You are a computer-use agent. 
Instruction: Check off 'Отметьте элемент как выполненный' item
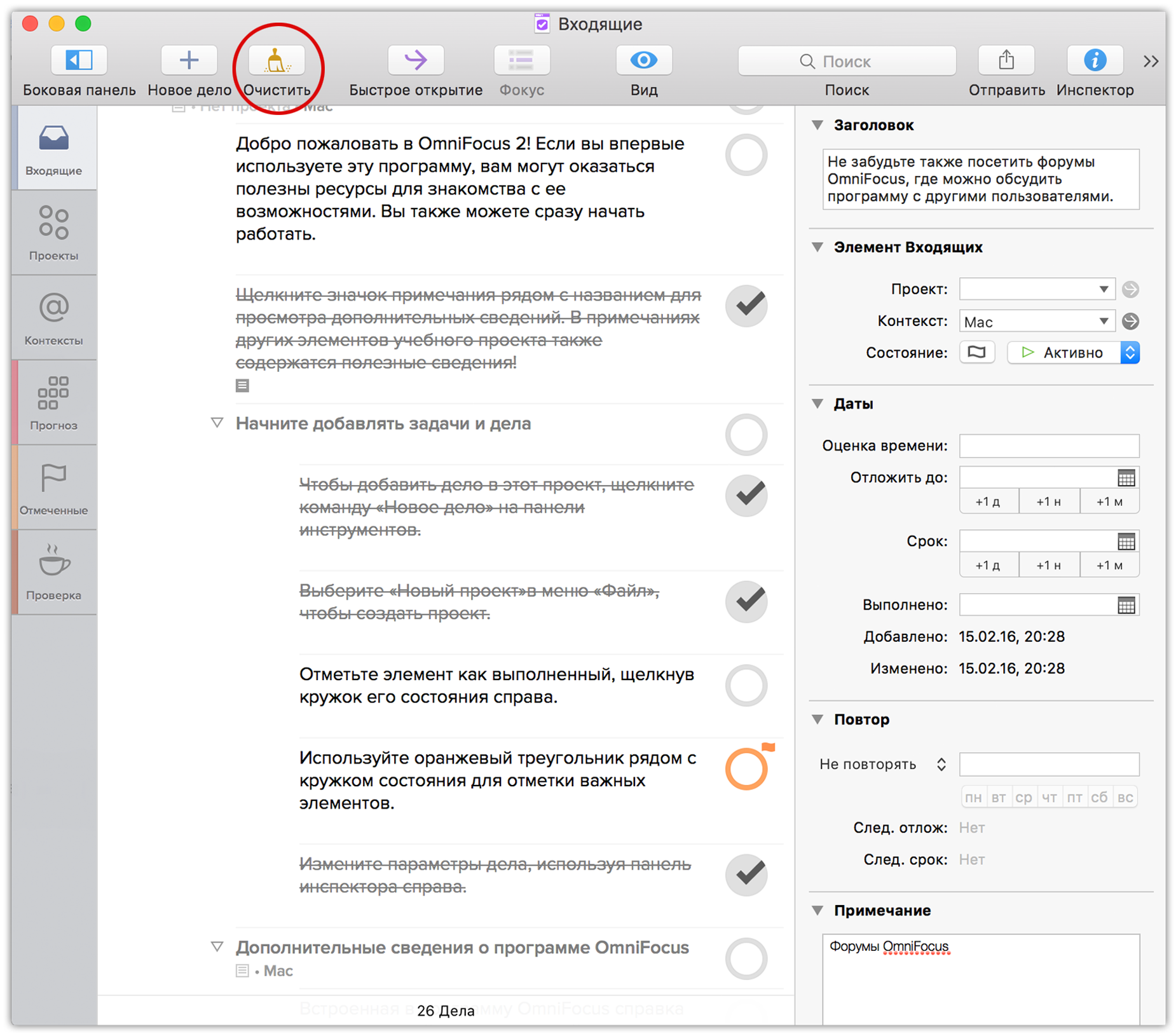tap(746, 685)
